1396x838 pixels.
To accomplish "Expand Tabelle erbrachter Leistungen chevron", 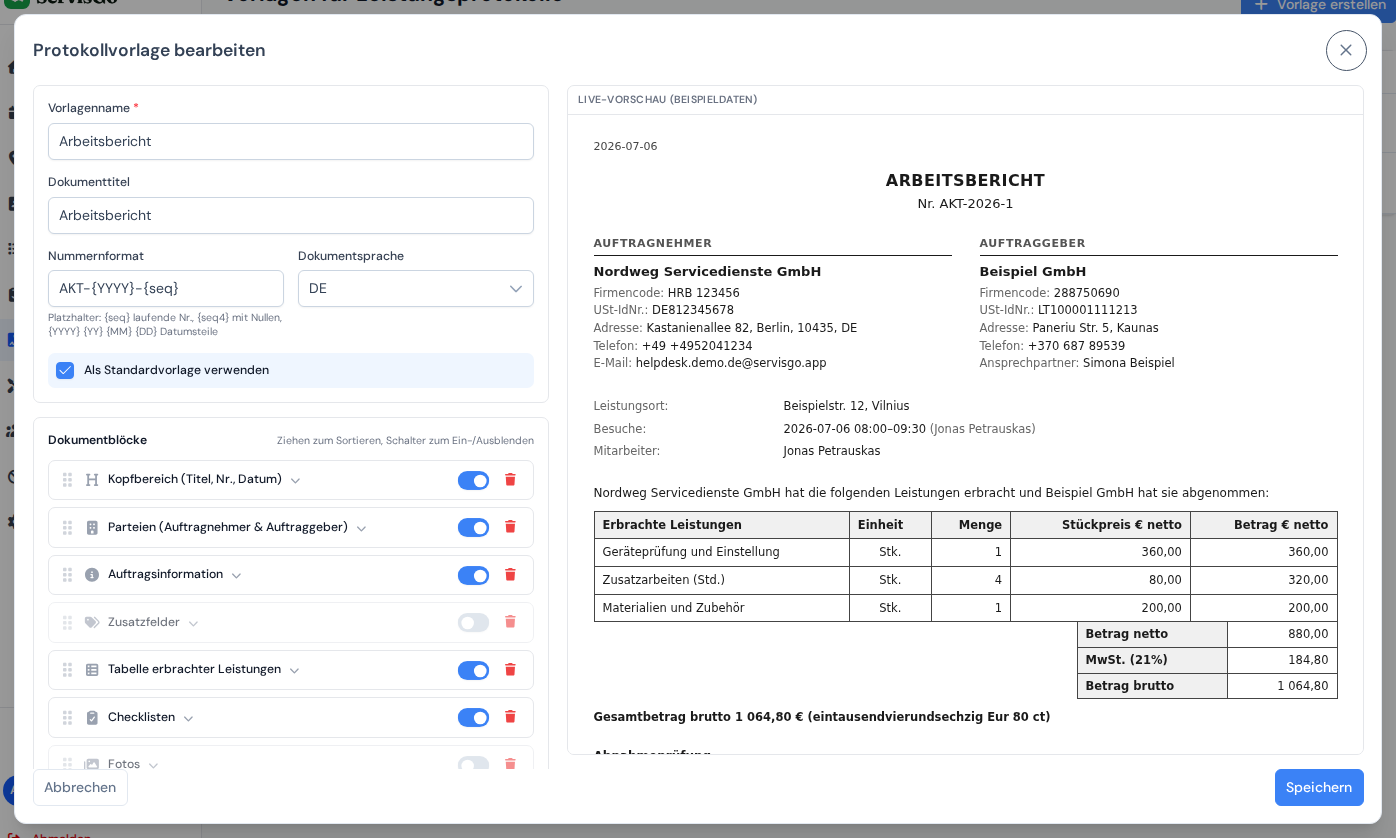I will 294,671.
